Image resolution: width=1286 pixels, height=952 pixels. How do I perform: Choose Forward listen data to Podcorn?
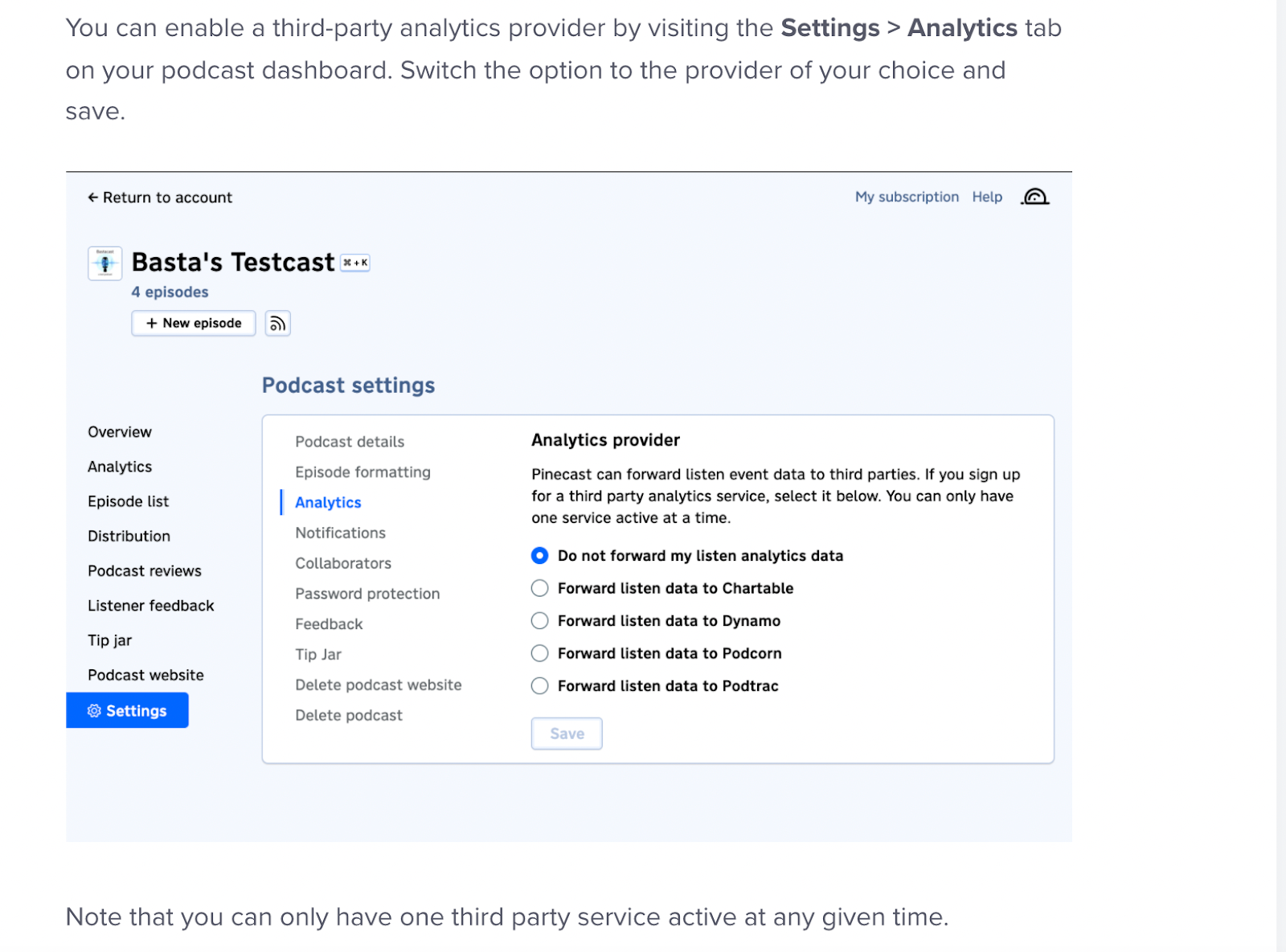[540, 654]
